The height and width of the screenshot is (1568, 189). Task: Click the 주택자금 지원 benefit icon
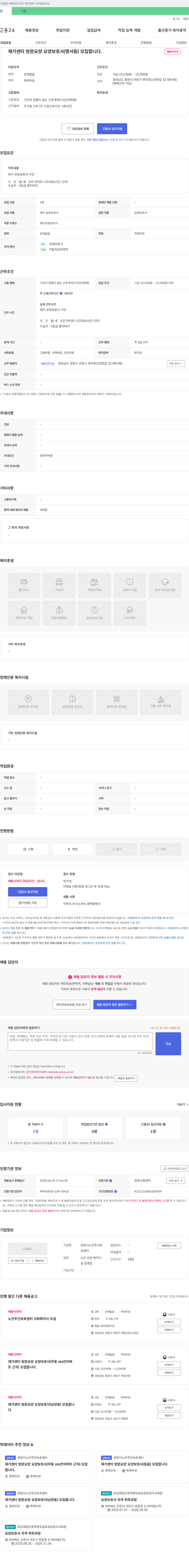click(24, 613)
